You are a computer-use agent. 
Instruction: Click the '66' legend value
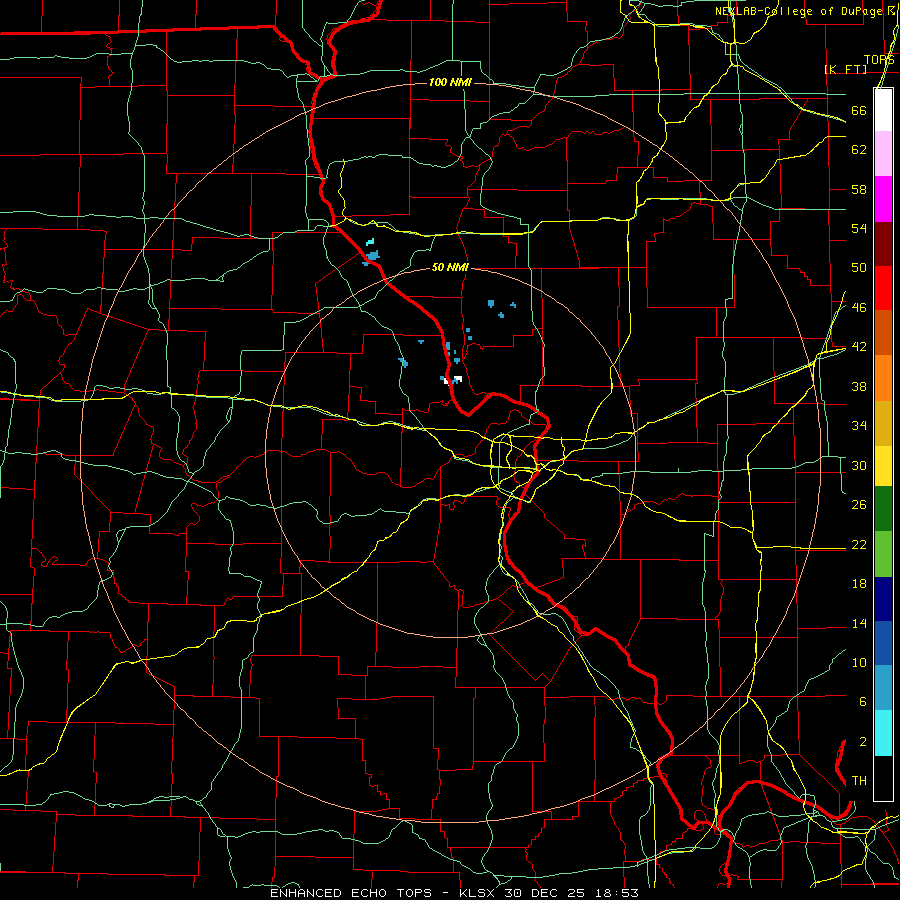pos(859,111)
